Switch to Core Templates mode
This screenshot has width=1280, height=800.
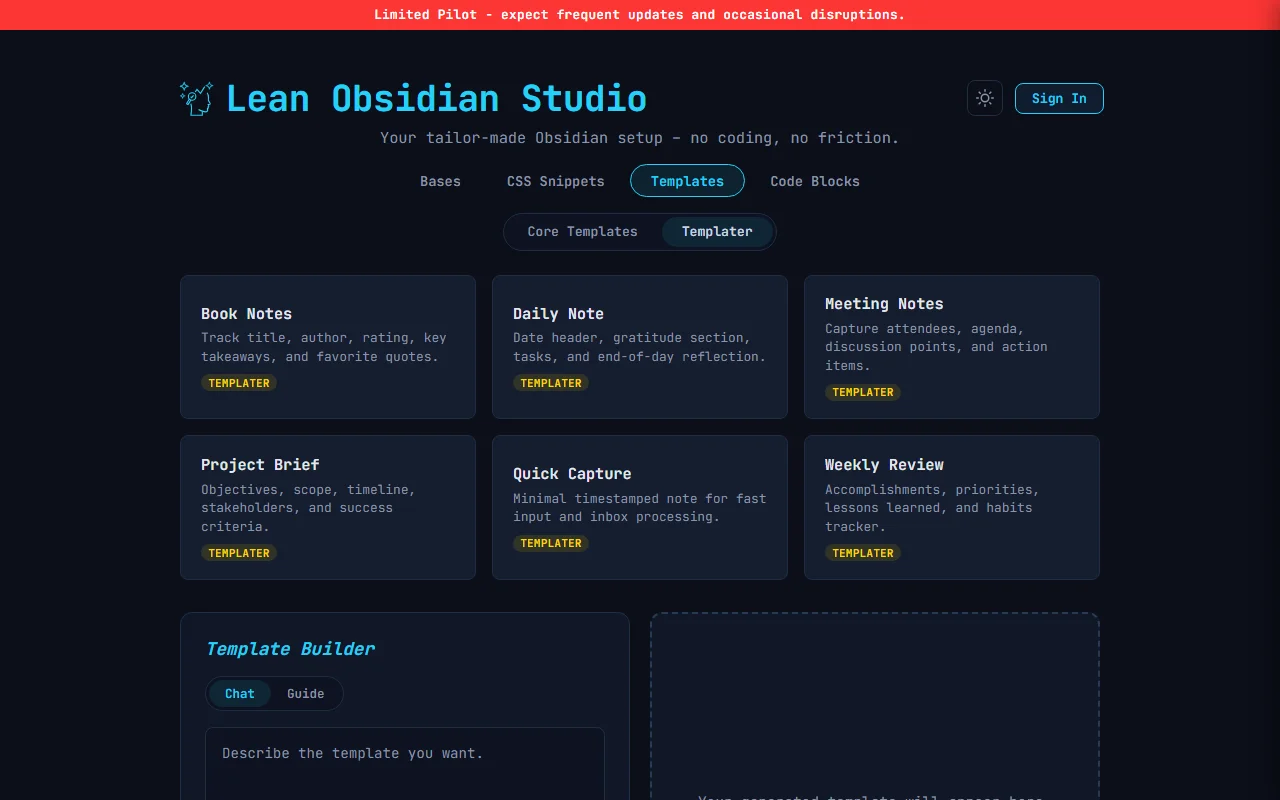pyautogui.click(x=582, y=231)
